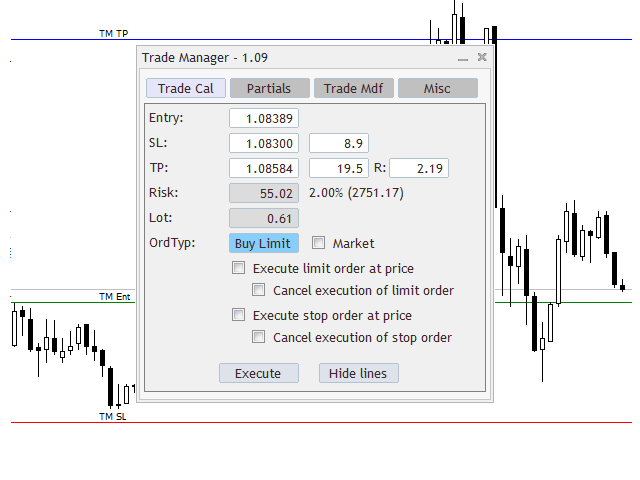This screenshot has height=480, width=640.
Task: Click the R ratio field 2.19
Action: pyautogui.click(x=419, y=168)
